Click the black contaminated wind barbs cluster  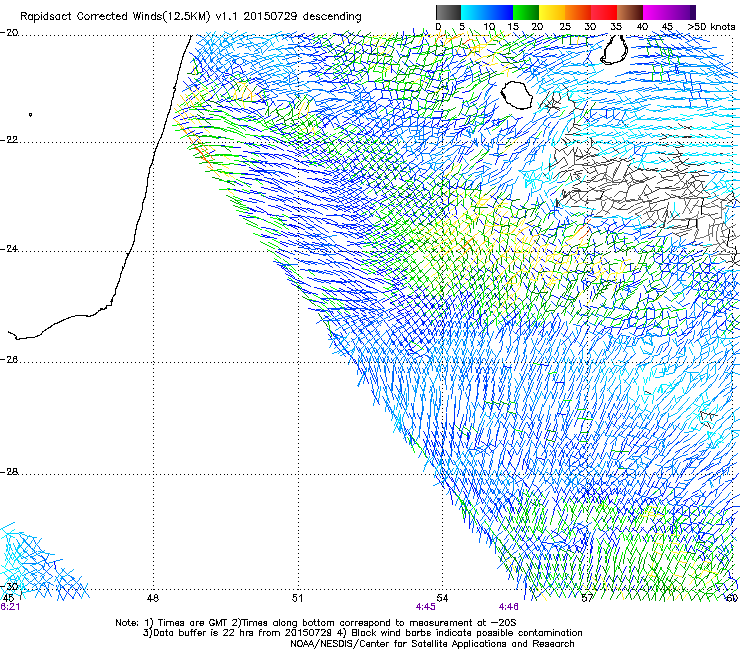tap(647, 194)
